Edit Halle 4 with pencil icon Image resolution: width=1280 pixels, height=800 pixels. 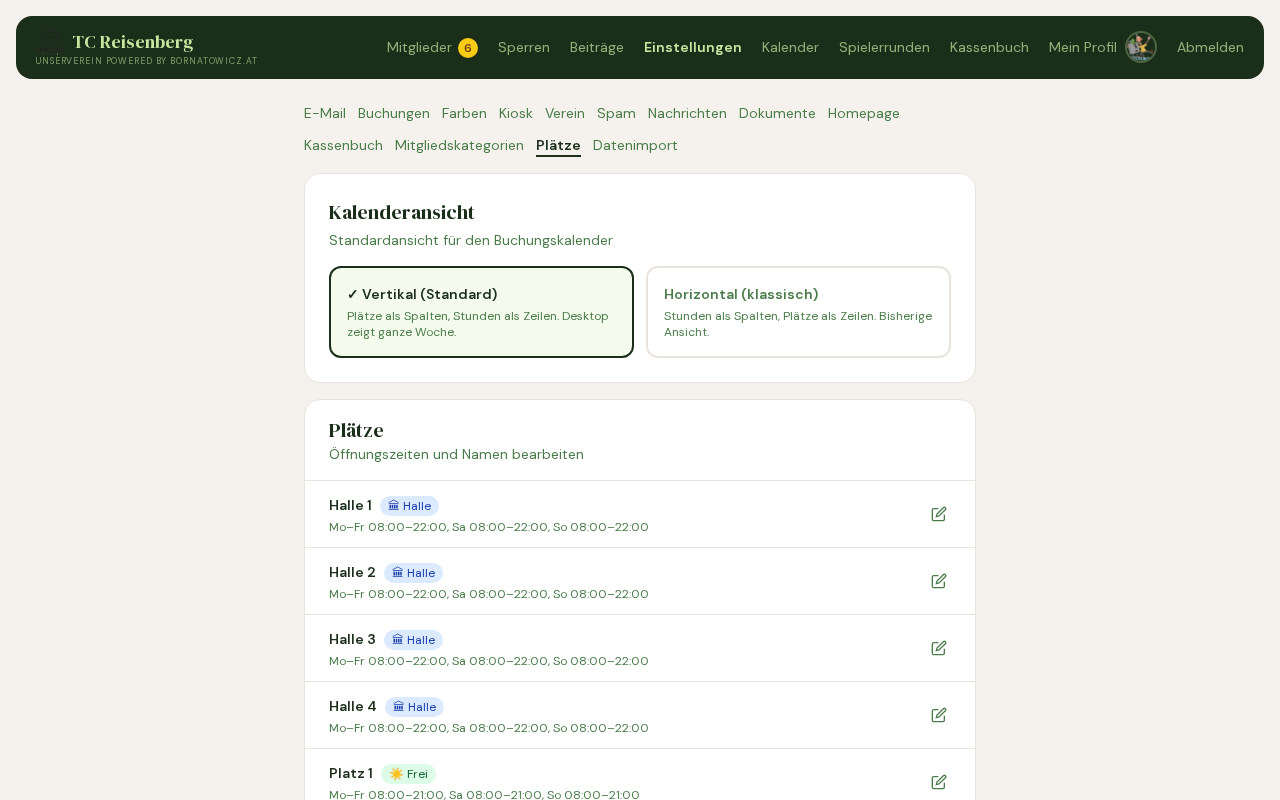point(939,715)
